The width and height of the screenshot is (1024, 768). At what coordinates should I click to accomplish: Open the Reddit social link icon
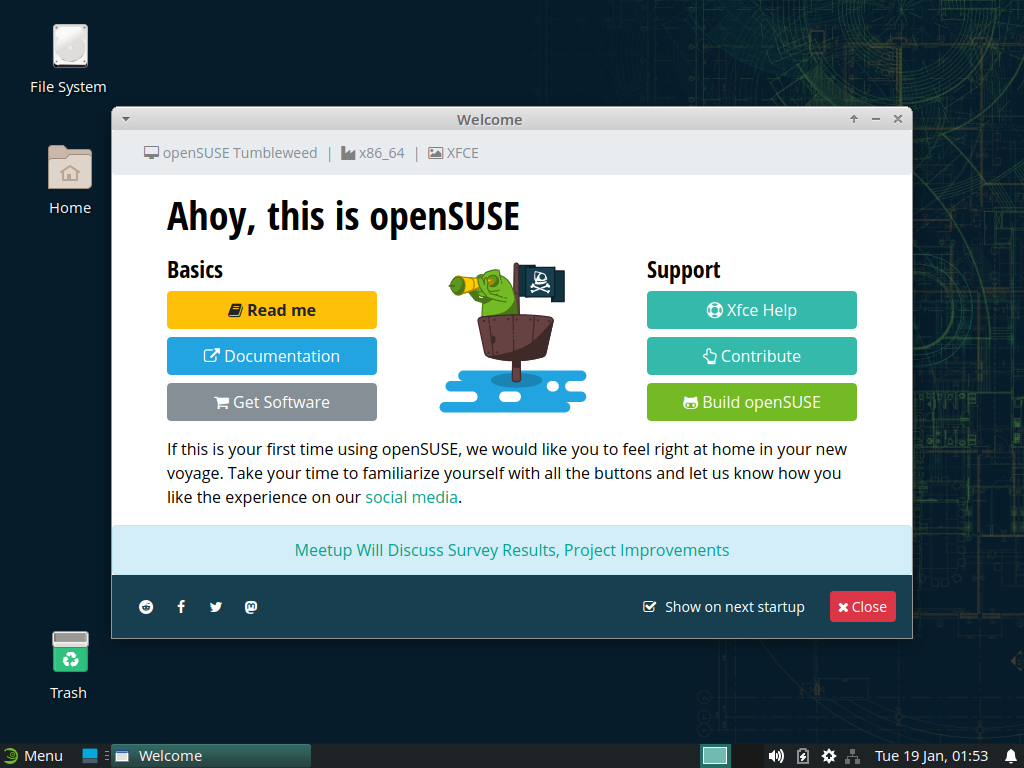(146, 607)
